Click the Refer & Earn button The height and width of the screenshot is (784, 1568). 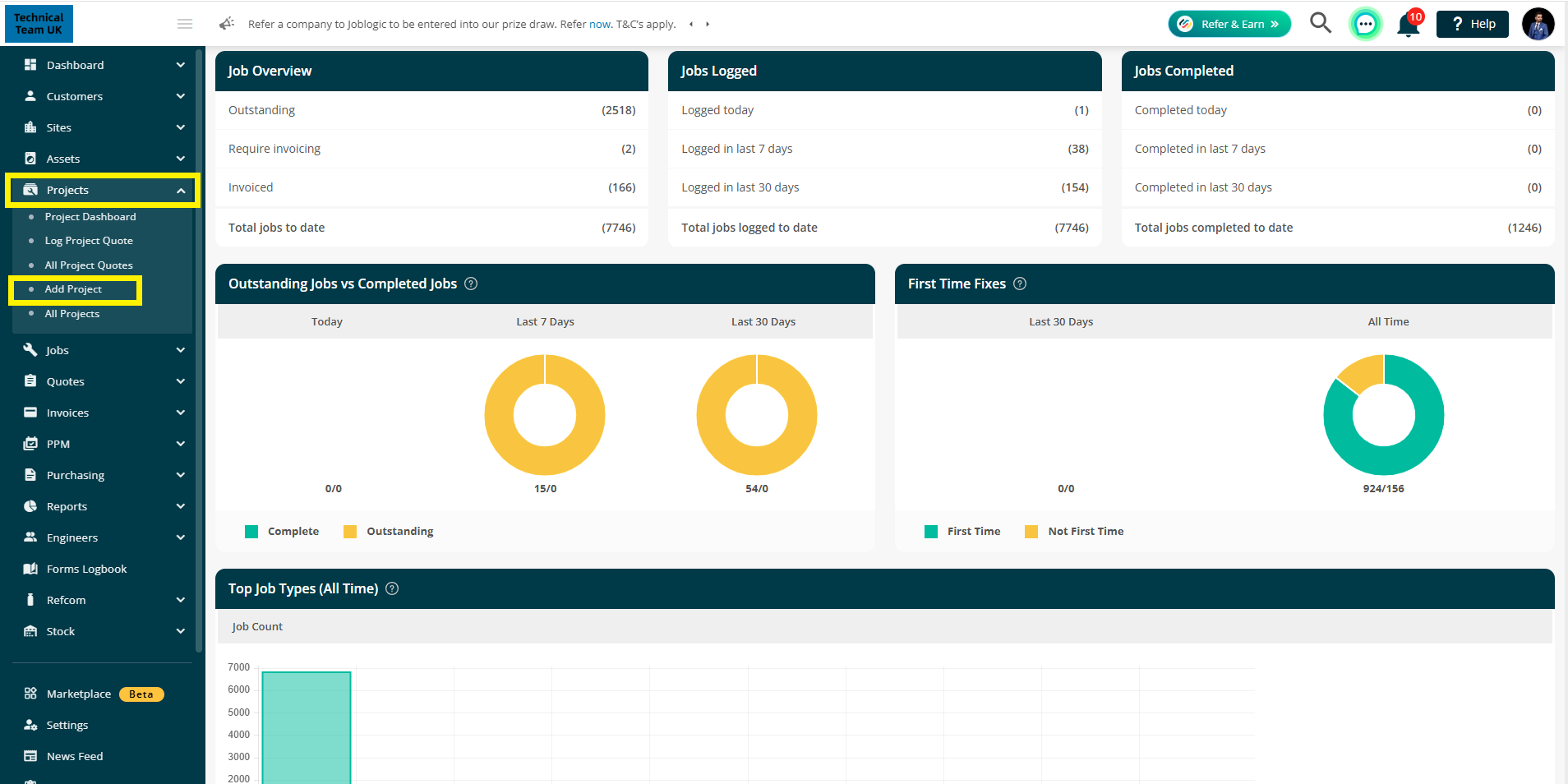[x=1229, y=24]
